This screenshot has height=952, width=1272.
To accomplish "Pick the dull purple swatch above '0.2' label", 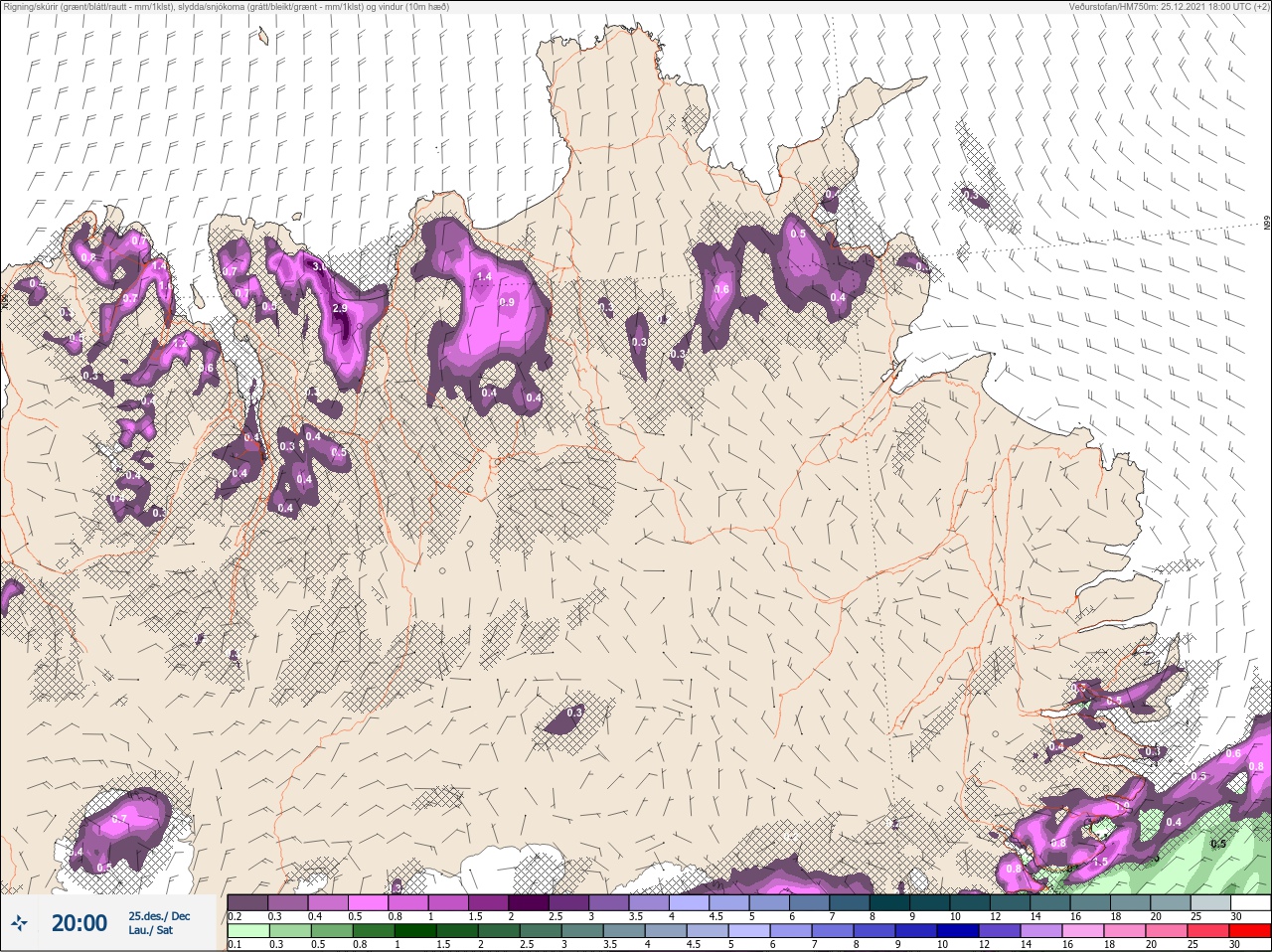I will click(x=248, y=902).
